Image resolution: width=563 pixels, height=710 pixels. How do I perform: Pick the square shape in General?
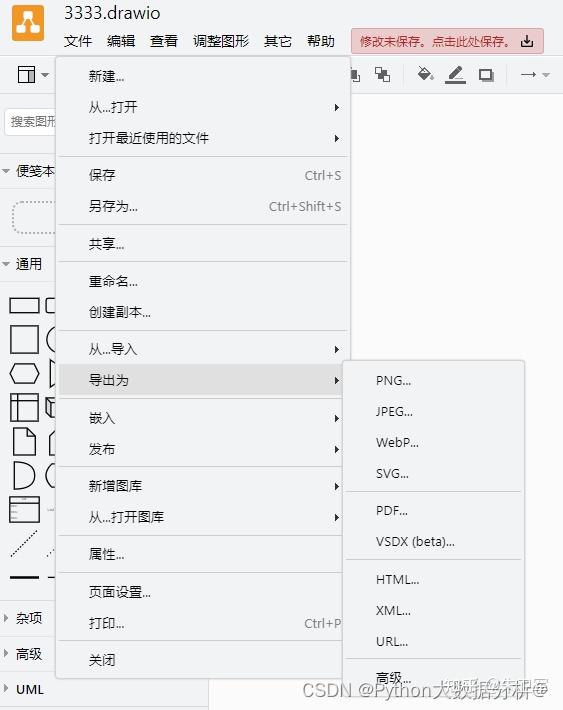(24, 340)
